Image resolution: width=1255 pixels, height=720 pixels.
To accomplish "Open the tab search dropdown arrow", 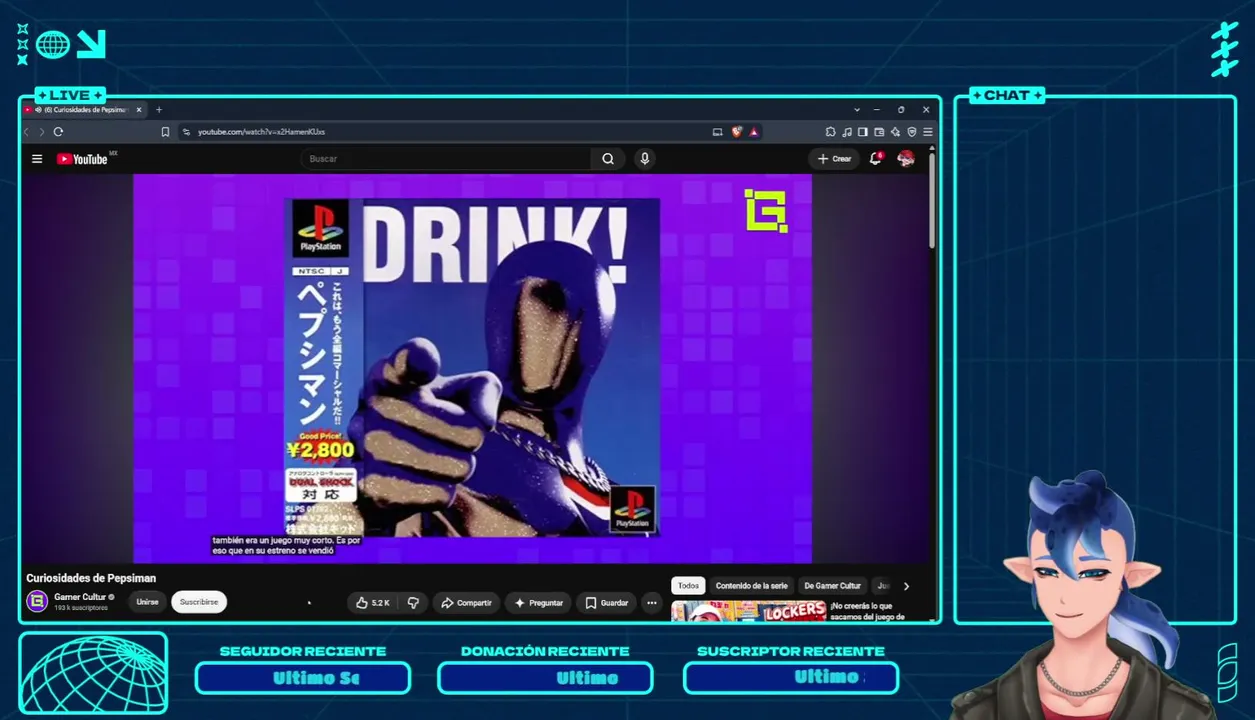I will pyautogui.click(x=857, y=110).
